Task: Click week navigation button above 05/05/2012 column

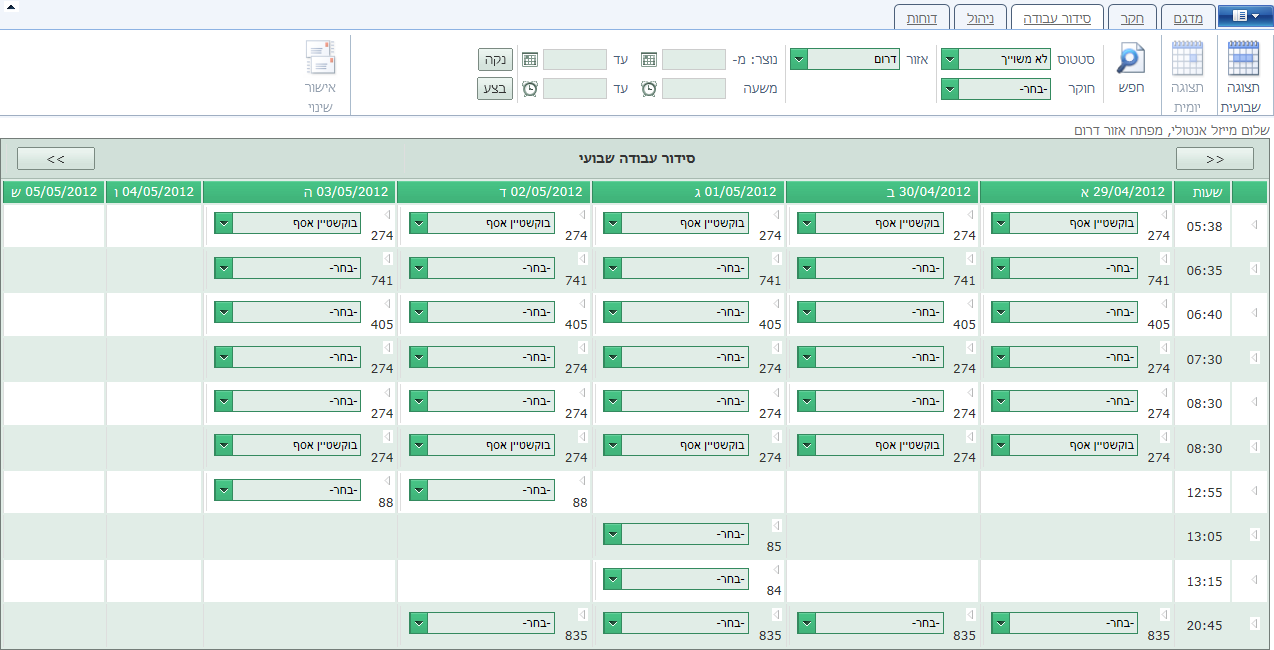Action: 56,158
